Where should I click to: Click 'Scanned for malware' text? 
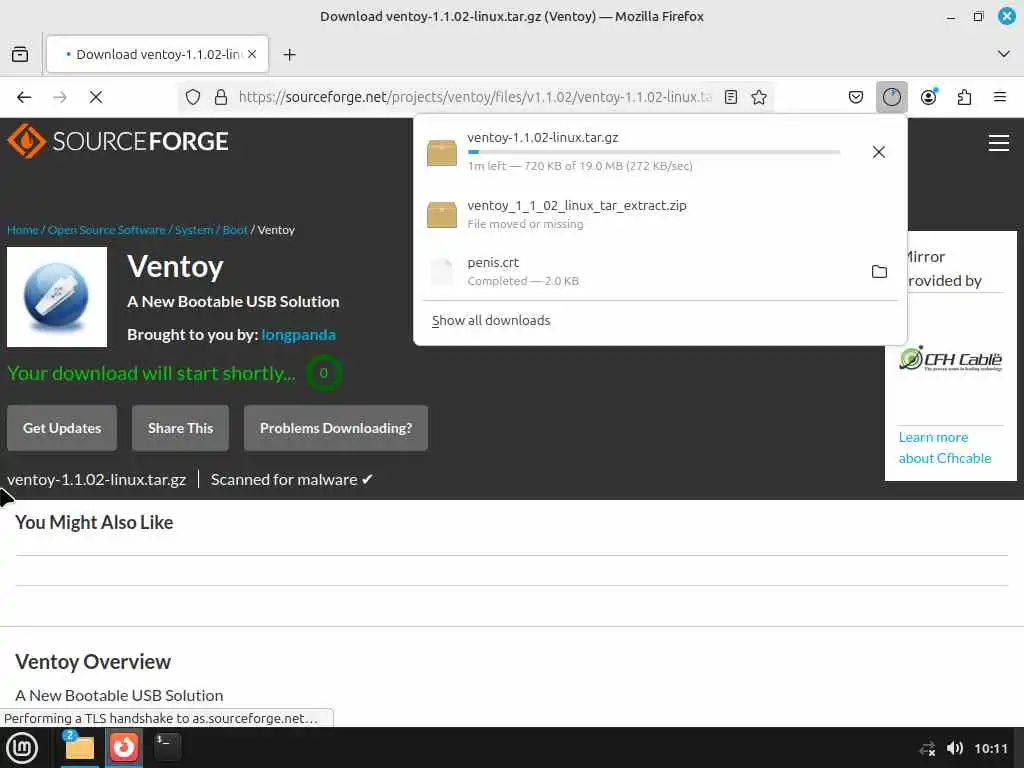click(291, 479)
